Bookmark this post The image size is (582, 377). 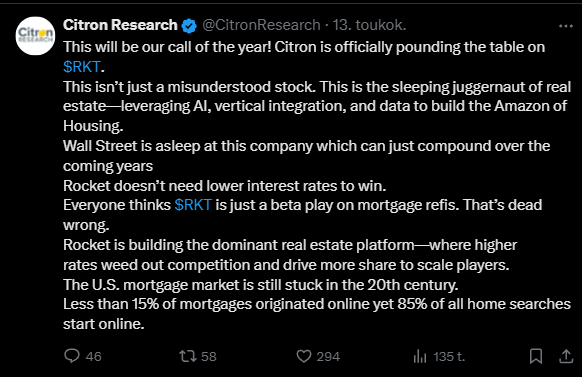536,356
